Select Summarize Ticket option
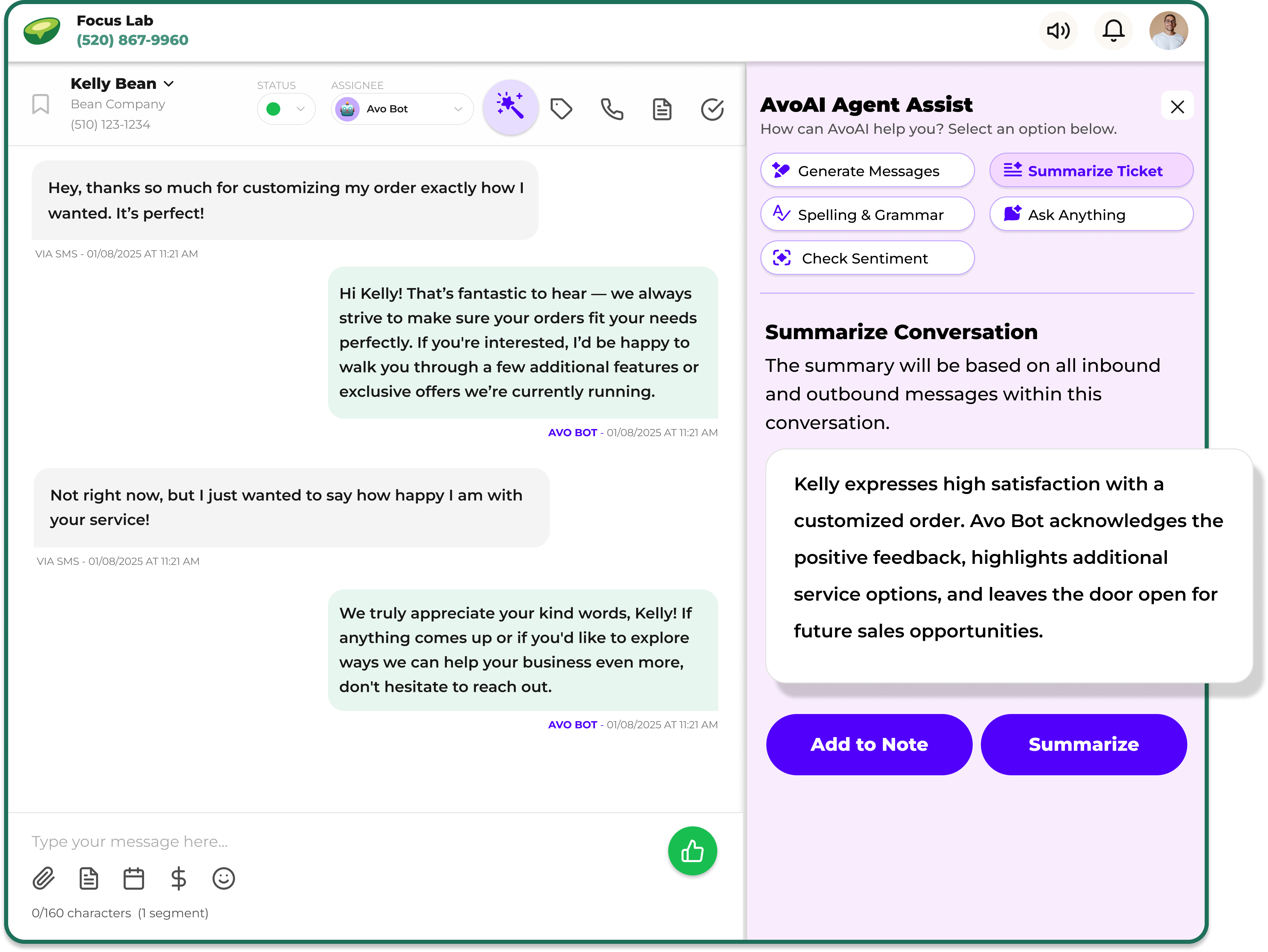The image size is (1268, 952). tap(1091, 171)
